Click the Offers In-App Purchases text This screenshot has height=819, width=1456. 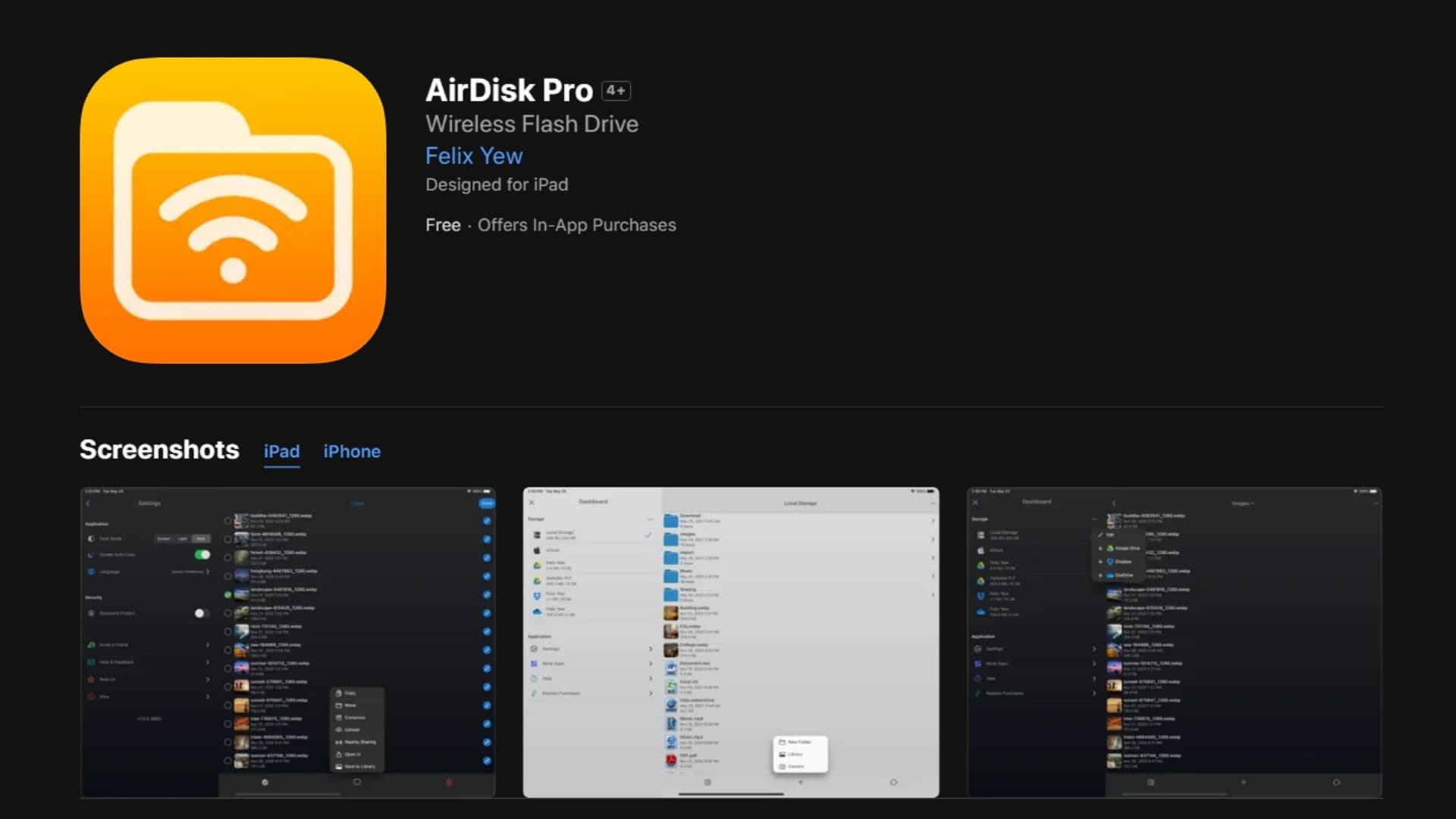tap(577, 225)
